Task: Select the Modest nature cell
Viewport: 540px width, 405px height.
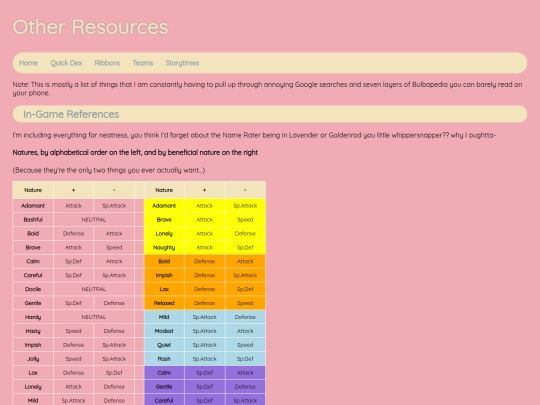Action: [x=164, y=331]
